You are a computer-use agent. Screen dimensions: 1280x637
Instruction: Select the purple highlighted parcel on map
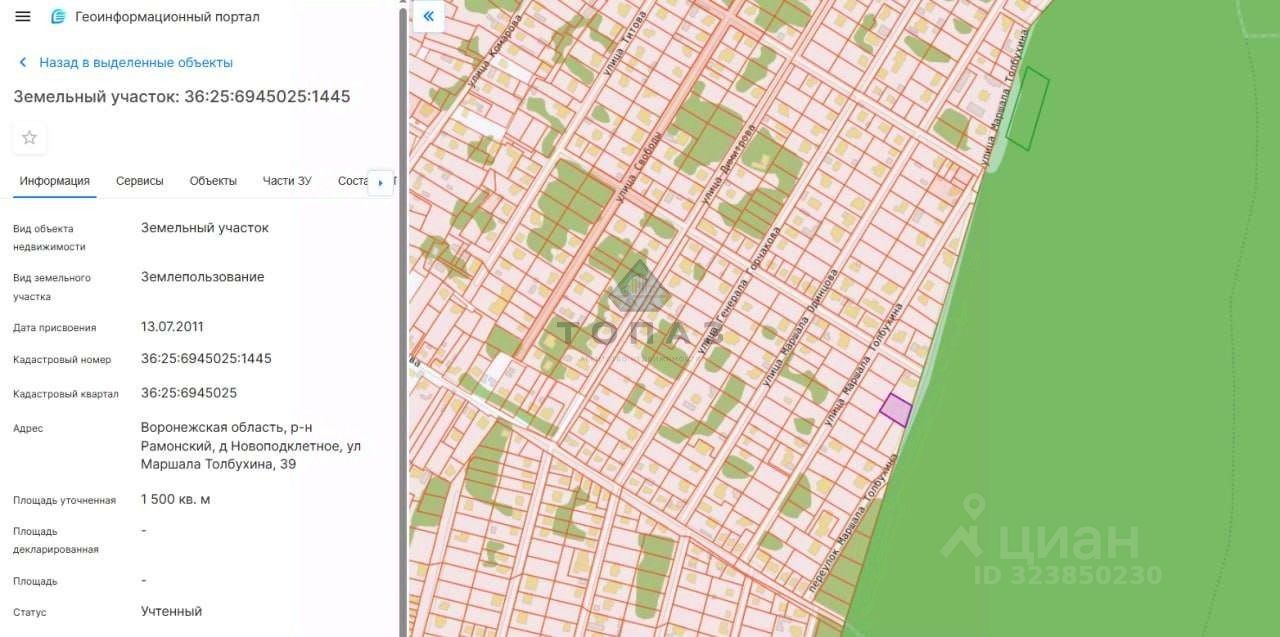[x=896, y=410]
